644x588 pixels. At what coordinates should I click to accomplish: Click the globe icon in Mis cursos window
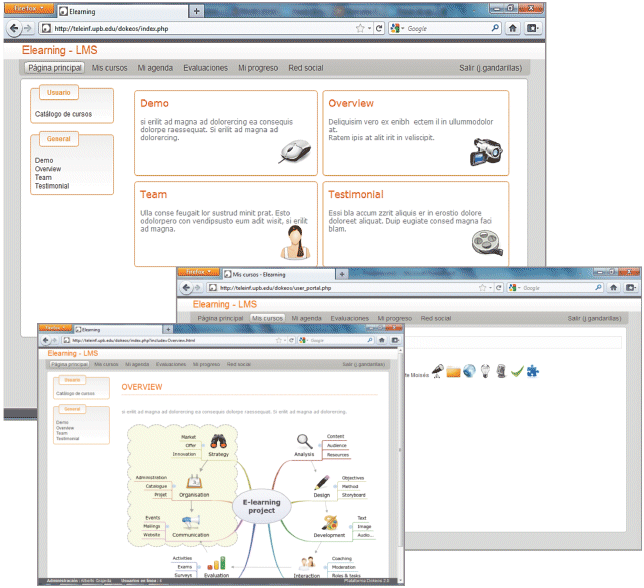(469, 372)
